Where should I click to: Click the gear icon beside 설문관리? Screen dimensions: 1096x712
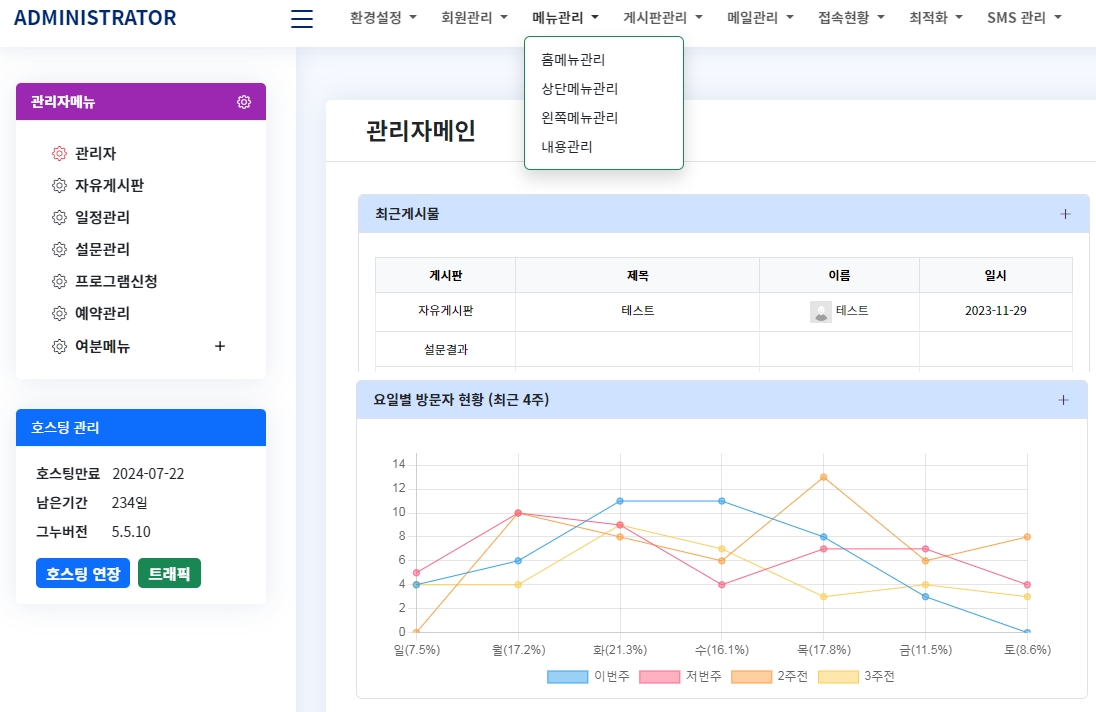point(59,250)
